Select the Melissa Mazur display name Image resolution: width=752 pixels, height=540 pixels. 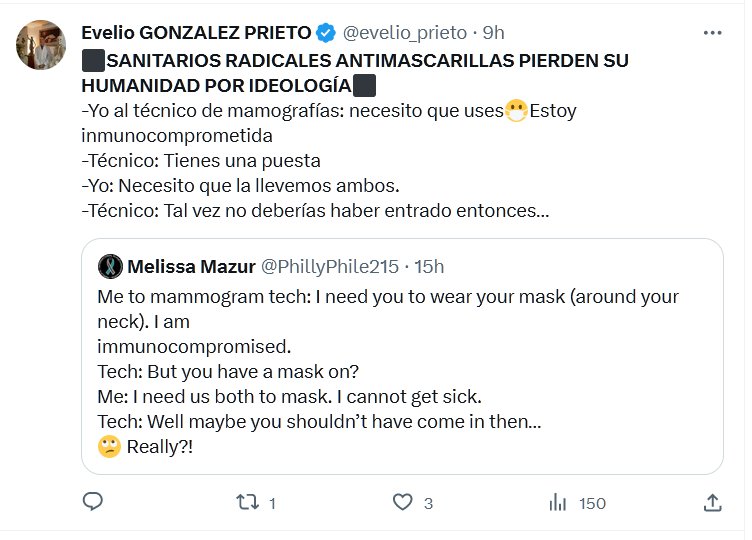point(191,266)
